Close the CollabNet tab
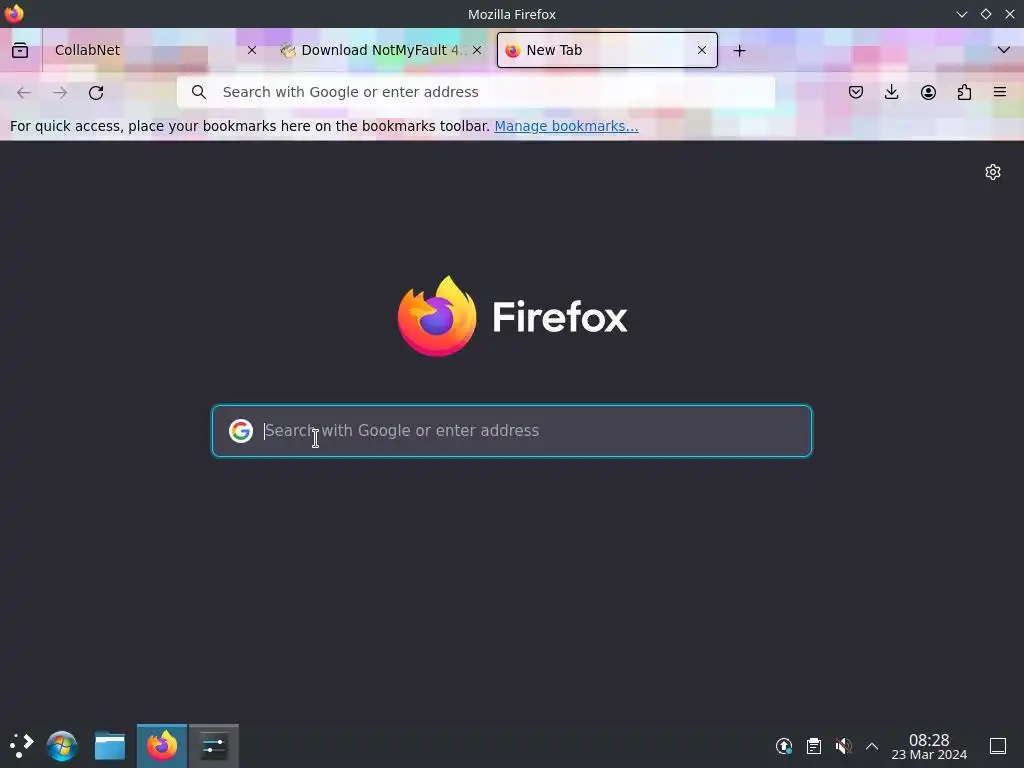 [251, 50]
